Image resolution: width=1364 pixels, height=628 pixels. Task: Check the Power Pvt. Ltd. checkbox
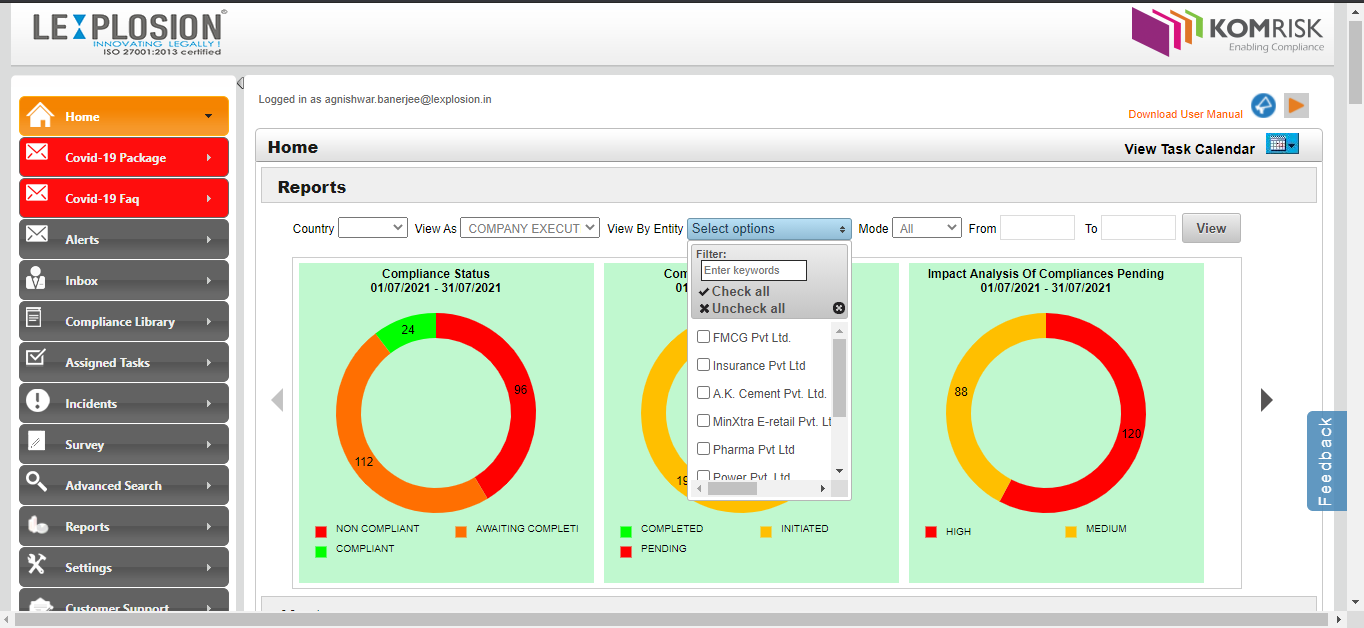pyautogui.click(x=704, y=476)
